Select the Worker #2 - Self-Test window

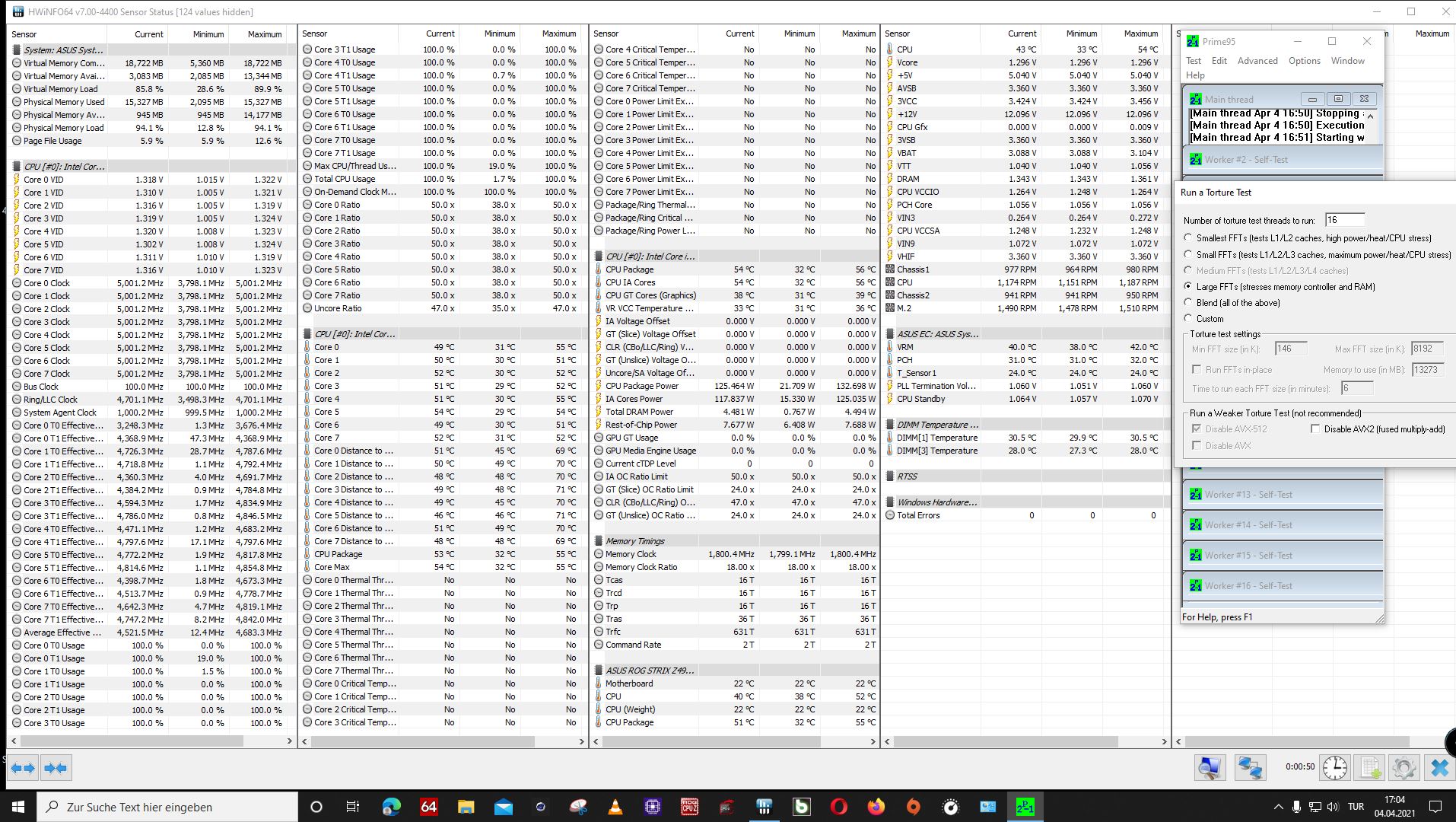1283,160
